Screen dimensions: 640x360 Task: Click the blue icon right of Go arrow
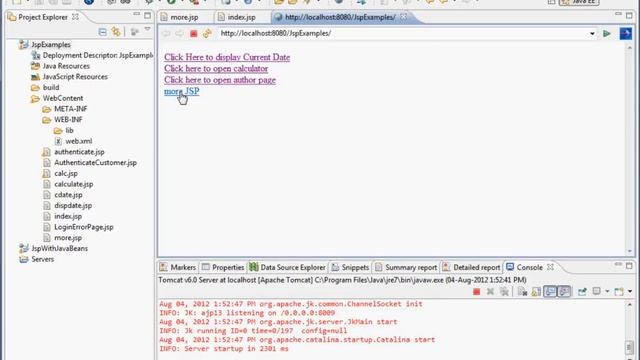coord(625,33)
